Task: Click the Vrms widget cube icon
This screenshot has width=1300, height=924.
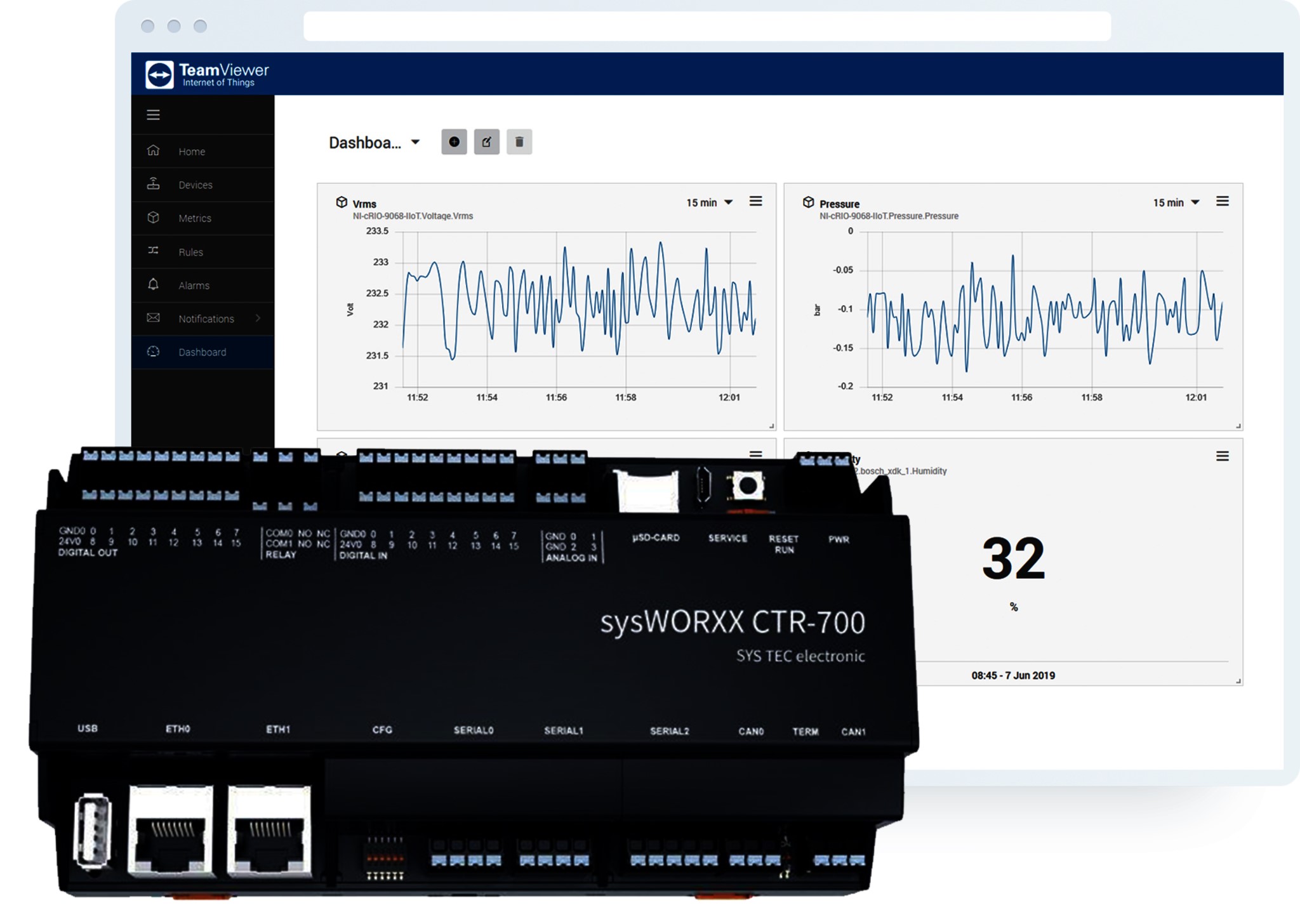Action: (342, 202)
